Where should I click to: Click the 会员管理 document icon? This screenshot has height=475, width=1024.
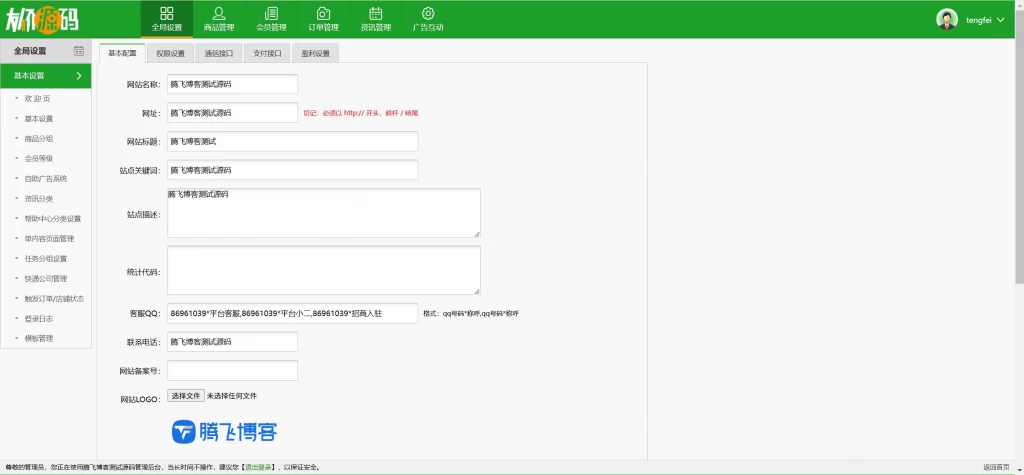coord(271,13)
